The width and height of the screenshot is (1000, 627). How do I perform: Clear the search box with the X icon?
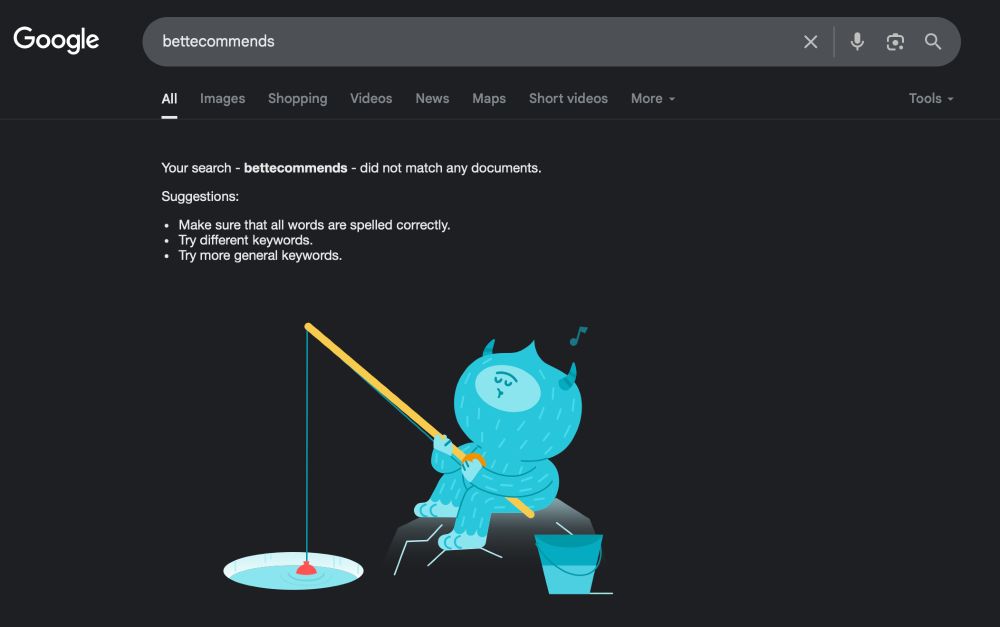pyautogui.click(x=811, y=42)
